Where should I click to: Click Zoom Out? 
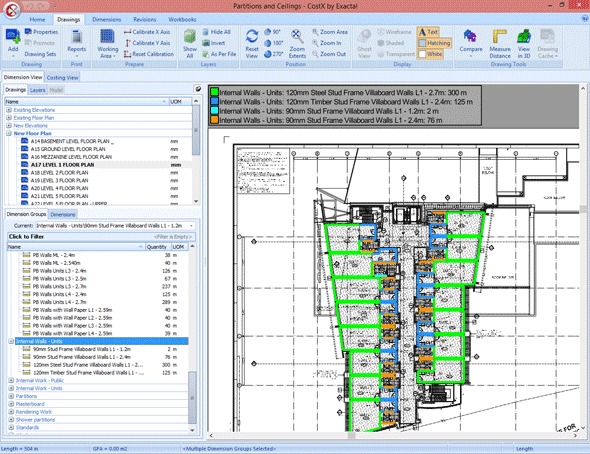329,54
